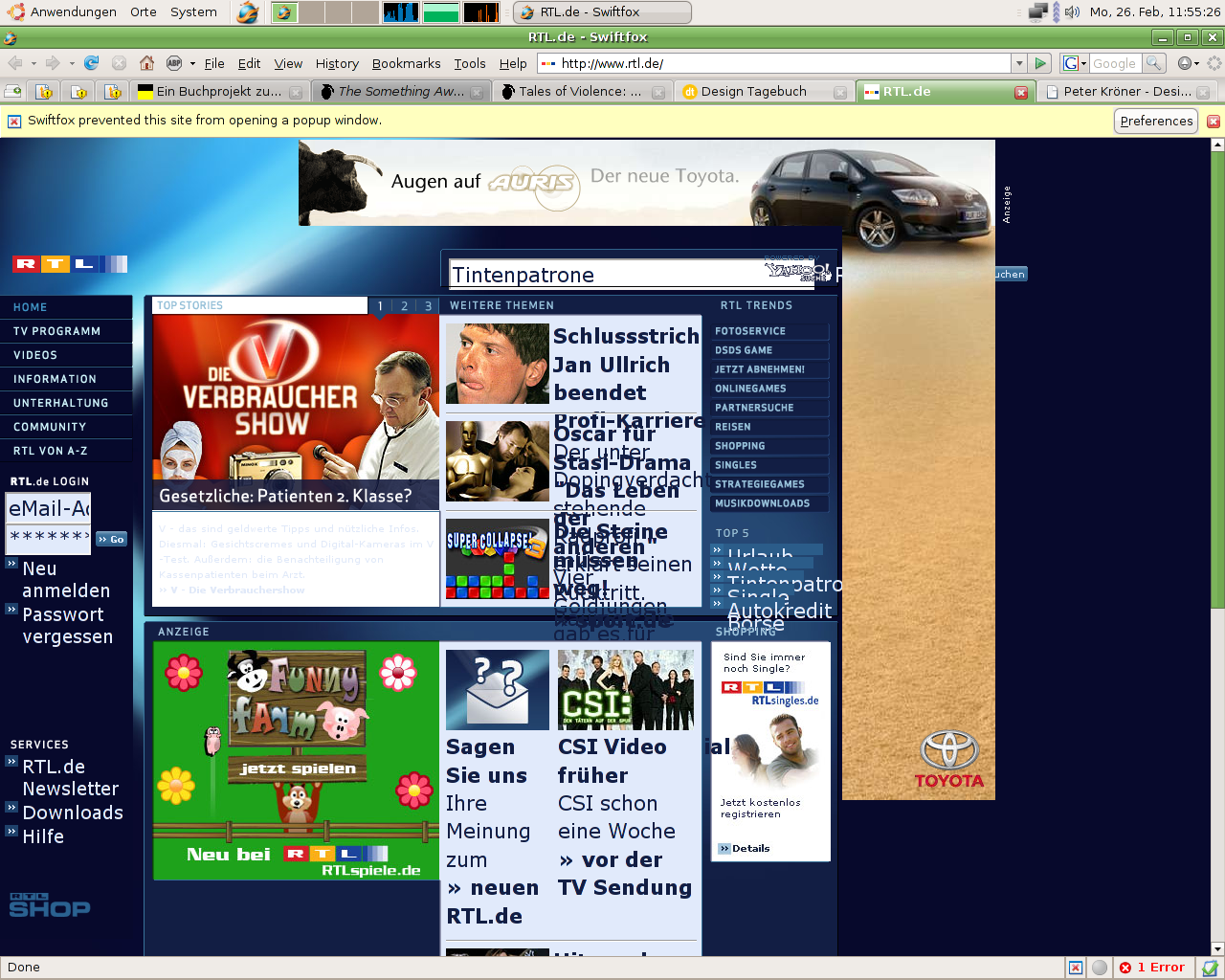This screenshot has width=1225, height=980.
Task: Click the Google search engine icon
Action: 1071,63
